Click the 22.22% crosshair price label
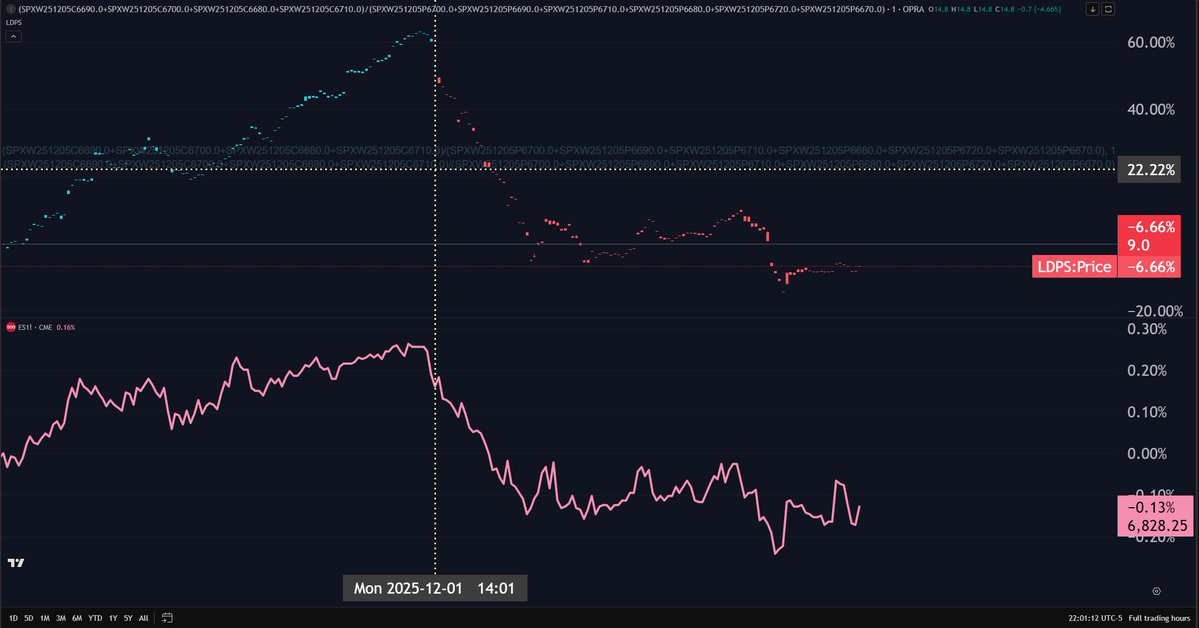 [1150, 170]
